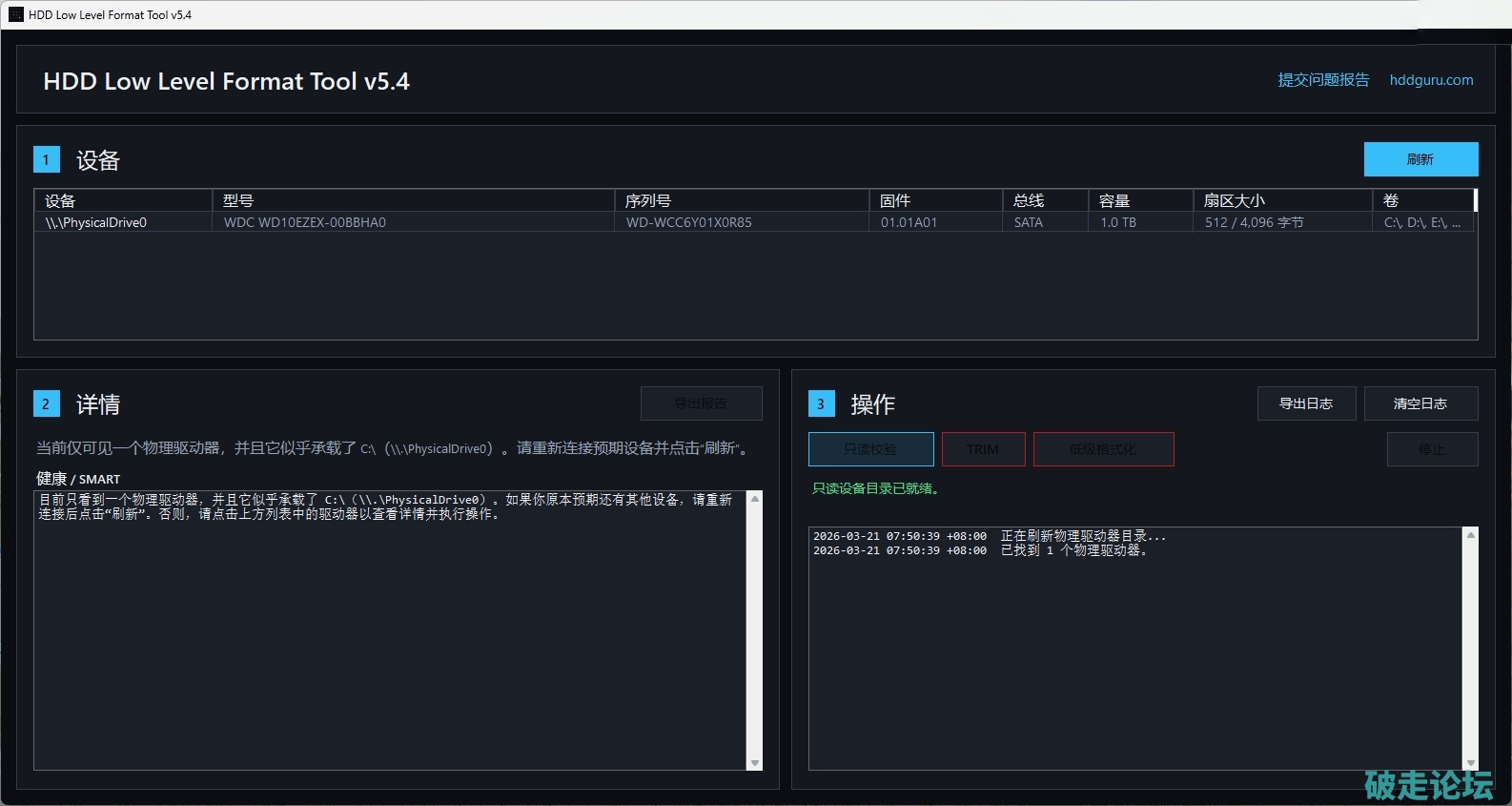Start 低级格式化 low-level format

1103,449
